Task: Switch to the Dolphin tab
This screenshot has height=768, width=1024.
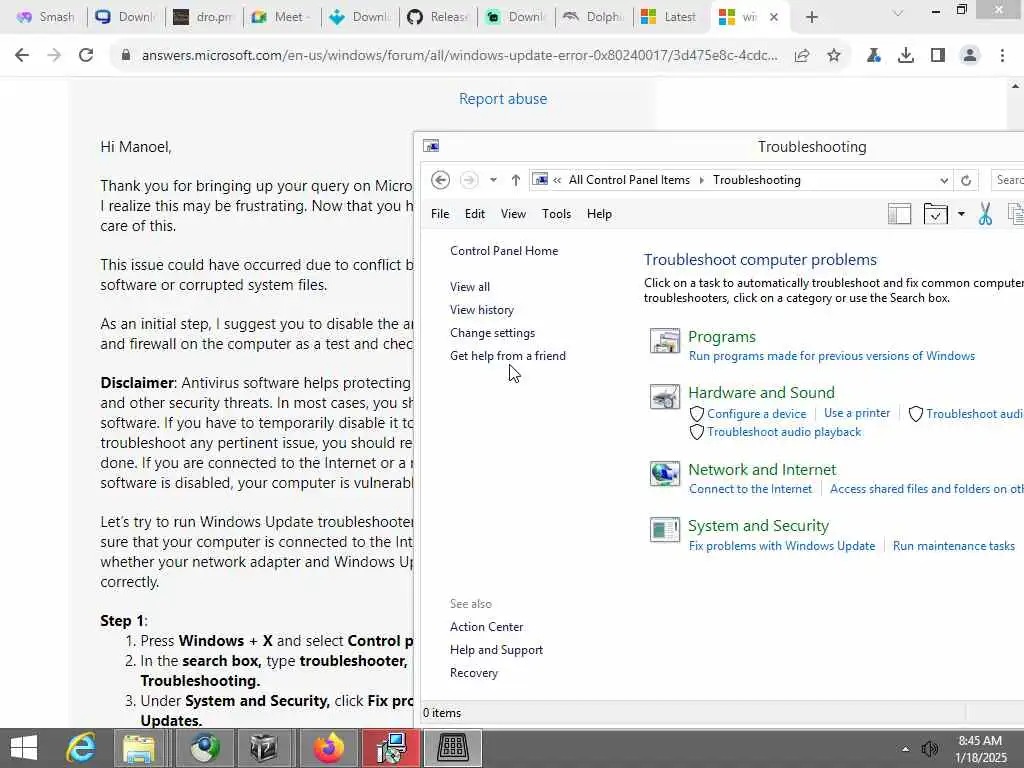Action: [x=594, y=17]
